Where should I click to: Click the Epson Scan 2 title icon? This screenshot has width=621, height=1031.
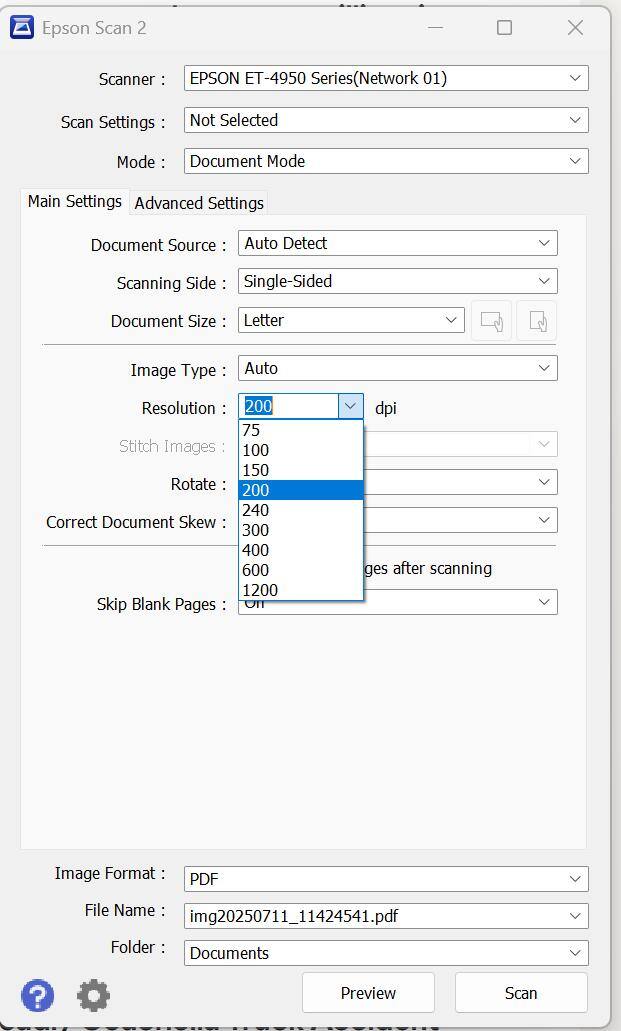21,27
